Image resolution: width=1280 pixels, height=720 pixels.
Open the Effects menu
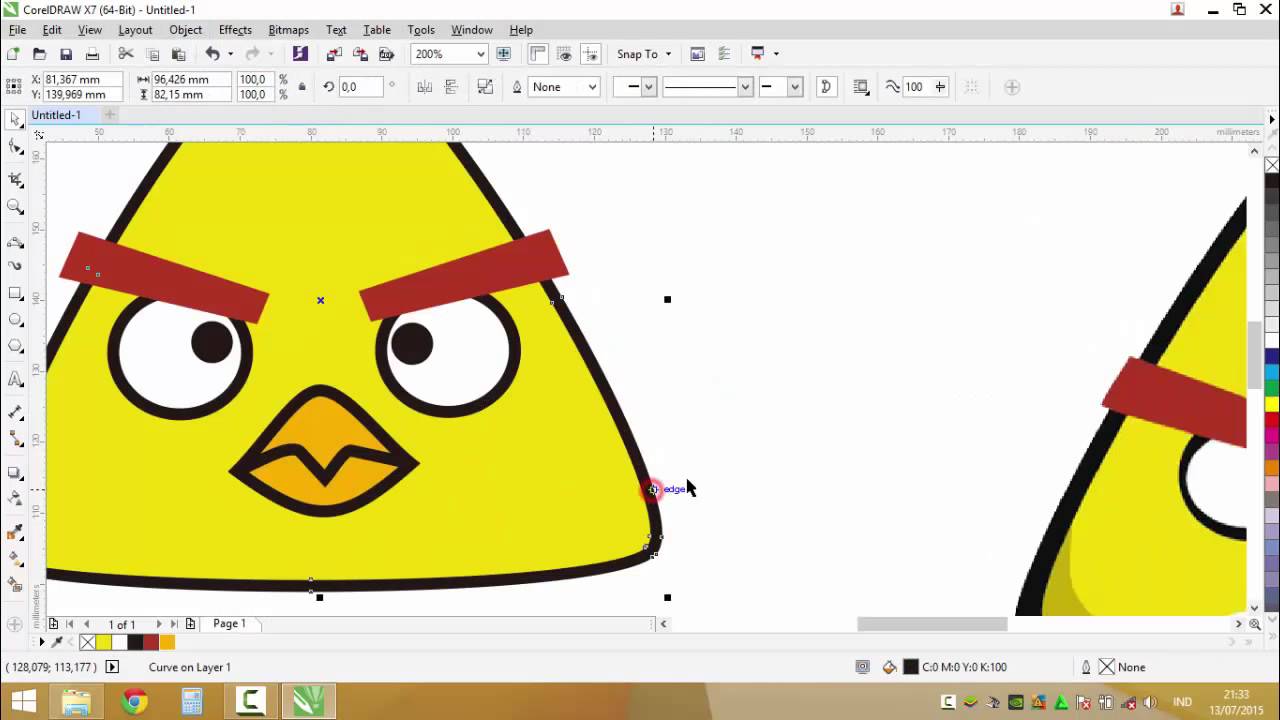235,30
